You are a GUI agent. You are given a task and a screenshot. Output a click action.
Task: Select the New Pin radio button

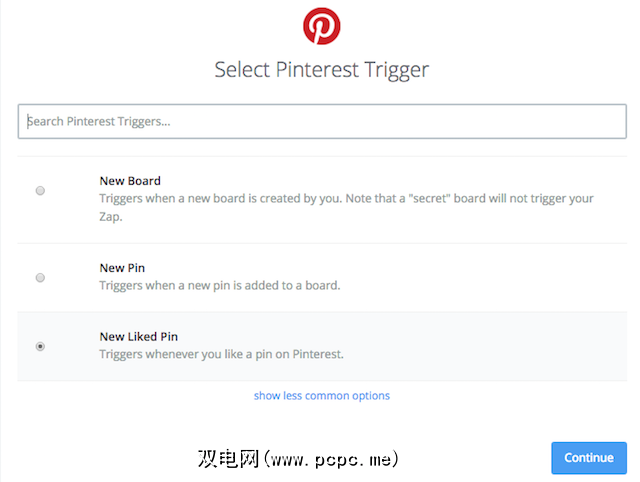(x=40, y=278)
